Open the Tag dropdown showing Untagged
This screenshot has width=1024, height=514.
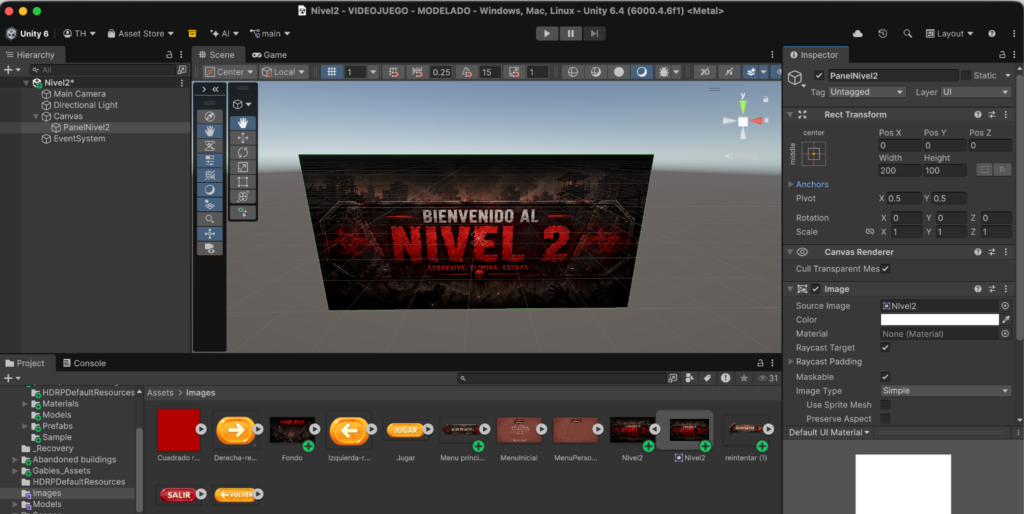(x=867, y=92)
